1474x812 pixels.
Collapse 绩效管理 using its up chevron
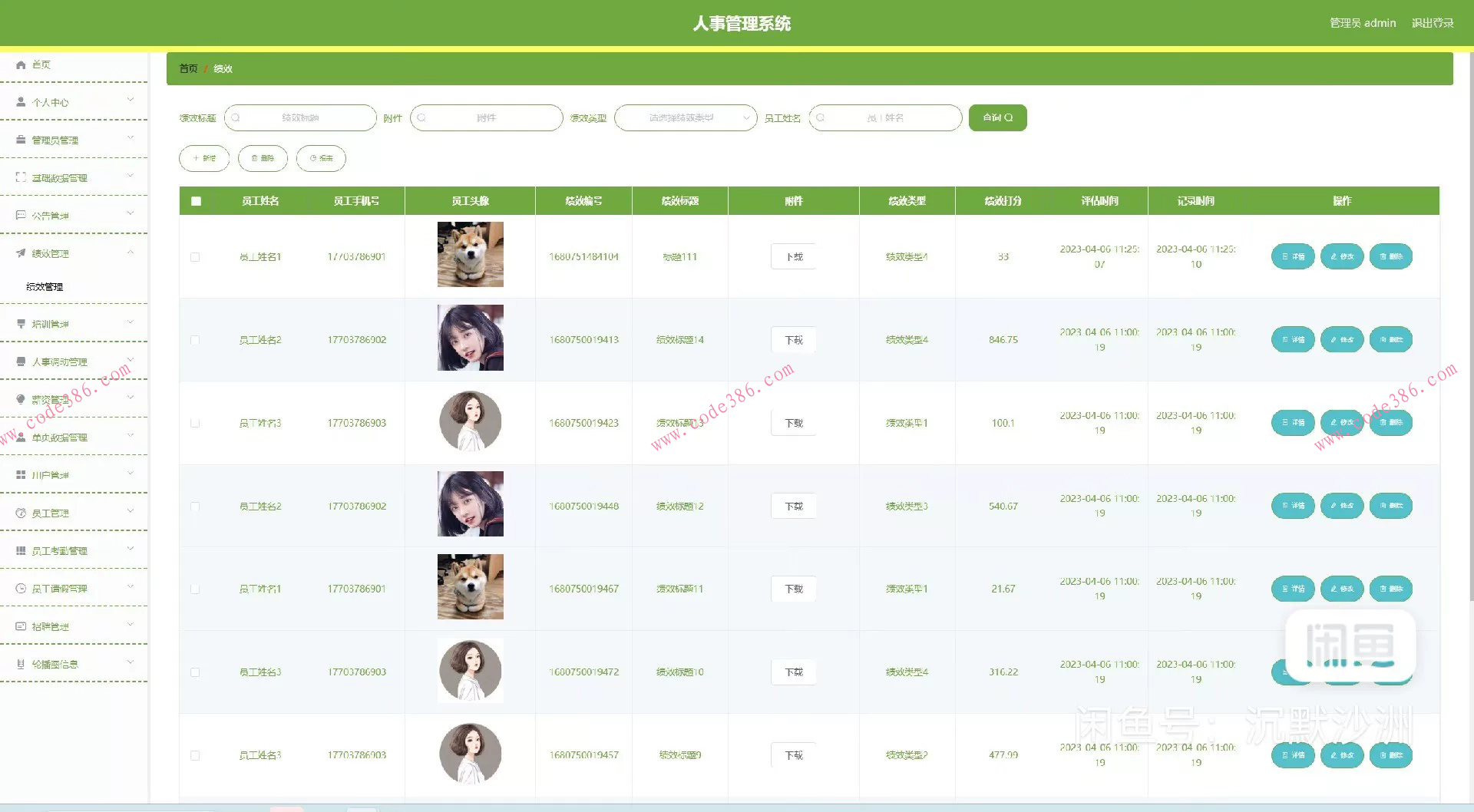[131, 252]
